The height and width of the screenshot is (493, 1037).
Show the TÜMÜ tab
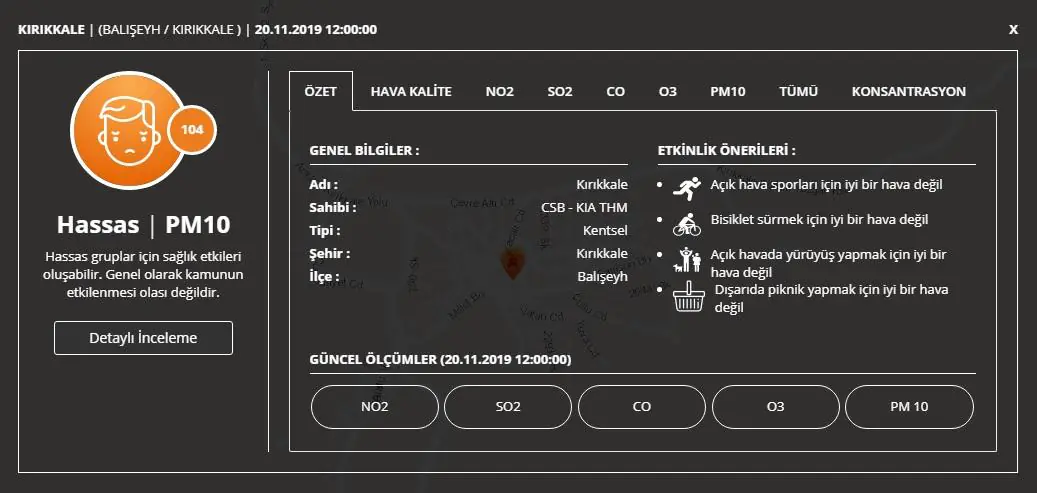pos(799,91)
